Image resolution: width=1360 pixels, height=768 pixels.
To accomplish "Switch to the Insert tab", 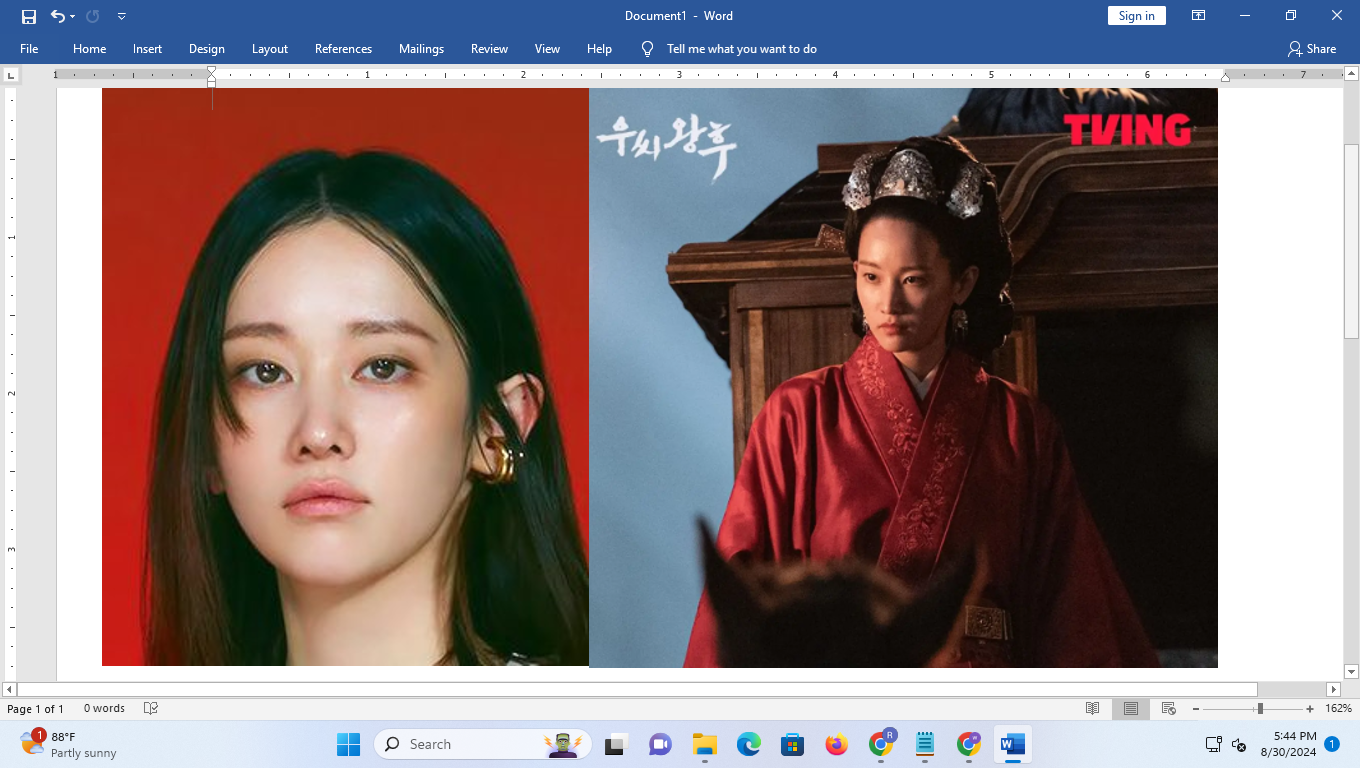I will pyautogui.click(x=147, y=49).
